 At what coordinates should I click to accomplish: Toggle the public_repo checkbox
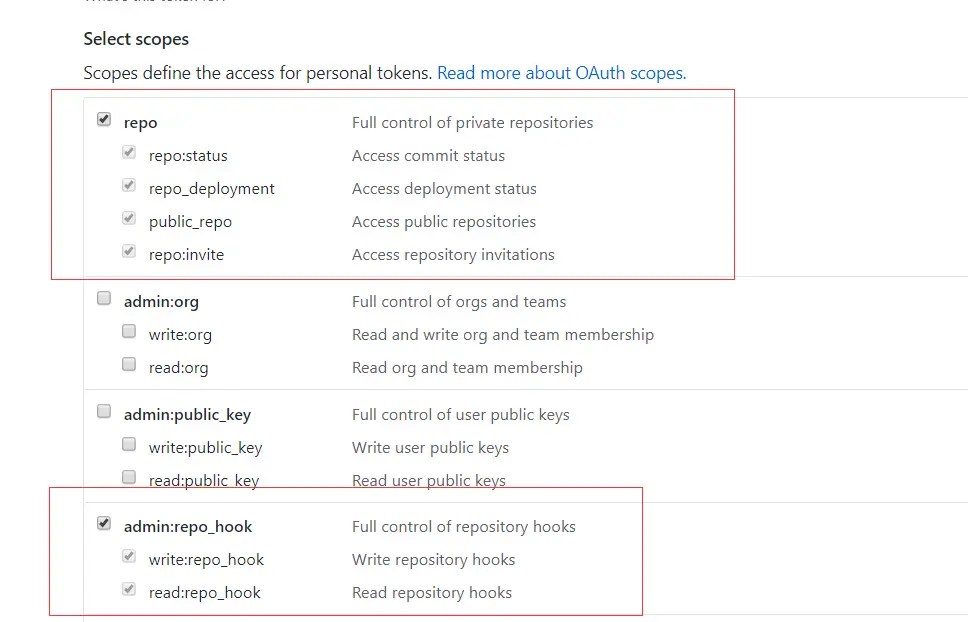coord(129,220)
